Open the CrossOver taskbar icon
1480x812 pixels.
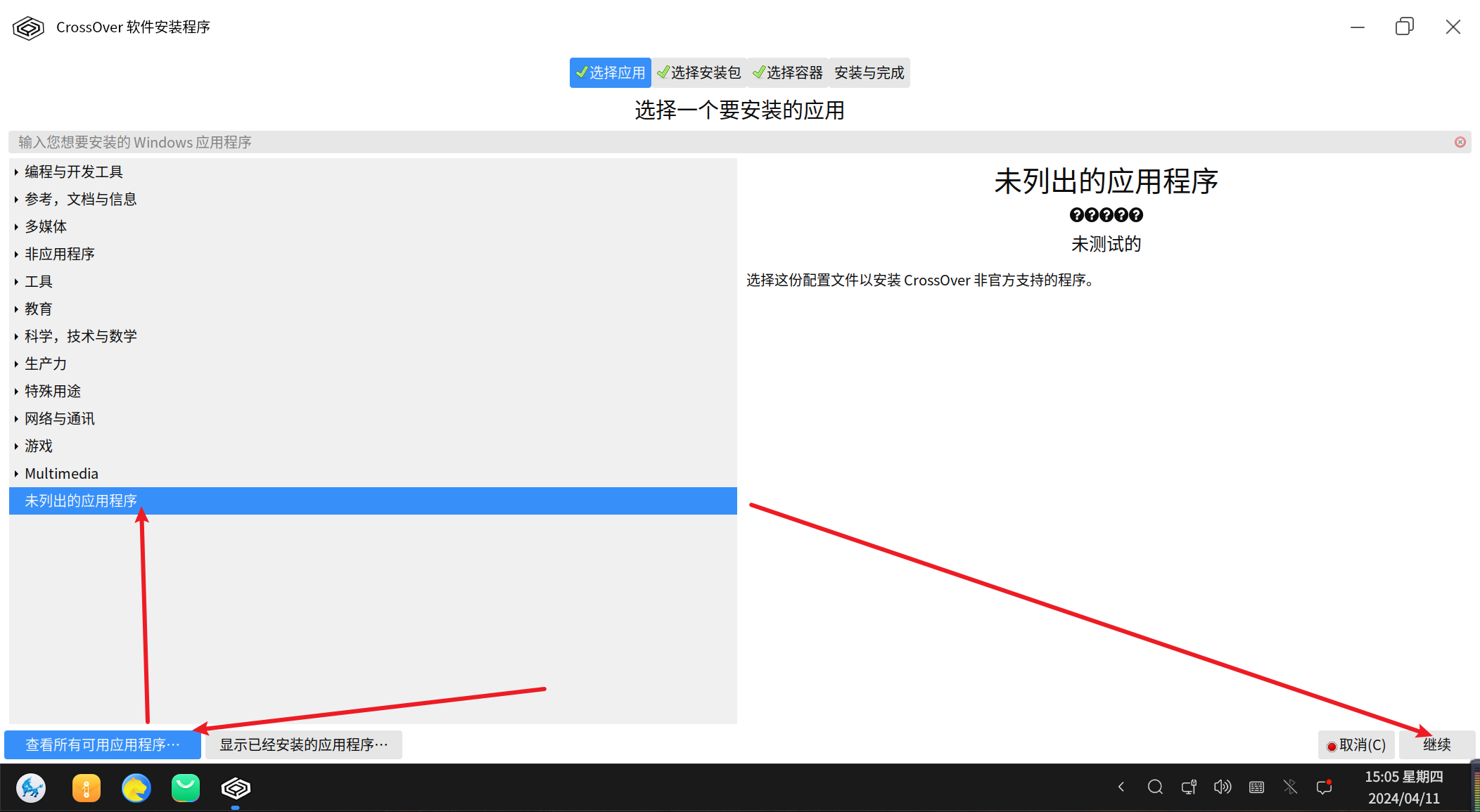(x=236, y=788)
